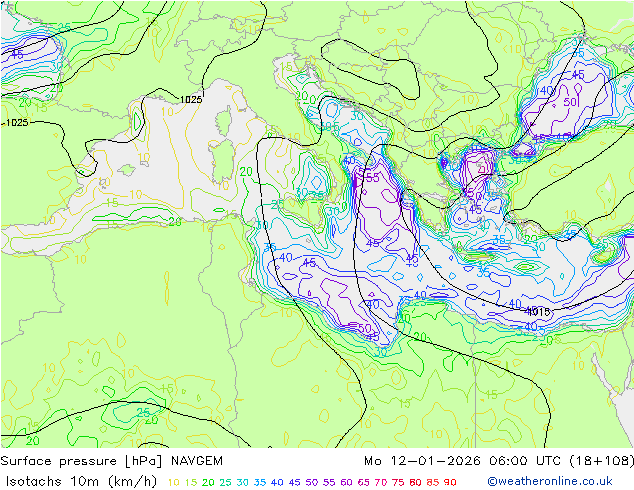
Task: Select the 'Mo 12-01-2026 06:00 UTC' timestamp
Action: pyautogui.click(x=463, y=461)
